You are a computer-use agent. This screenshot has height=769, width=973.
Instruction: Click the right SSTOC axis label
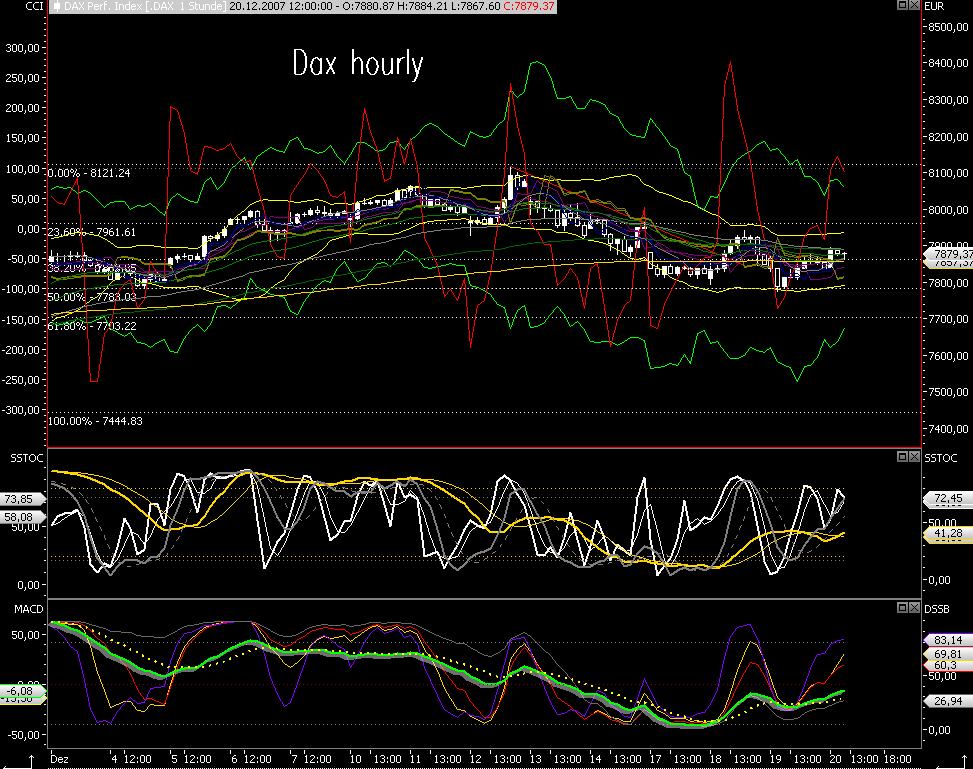(941, 458)
